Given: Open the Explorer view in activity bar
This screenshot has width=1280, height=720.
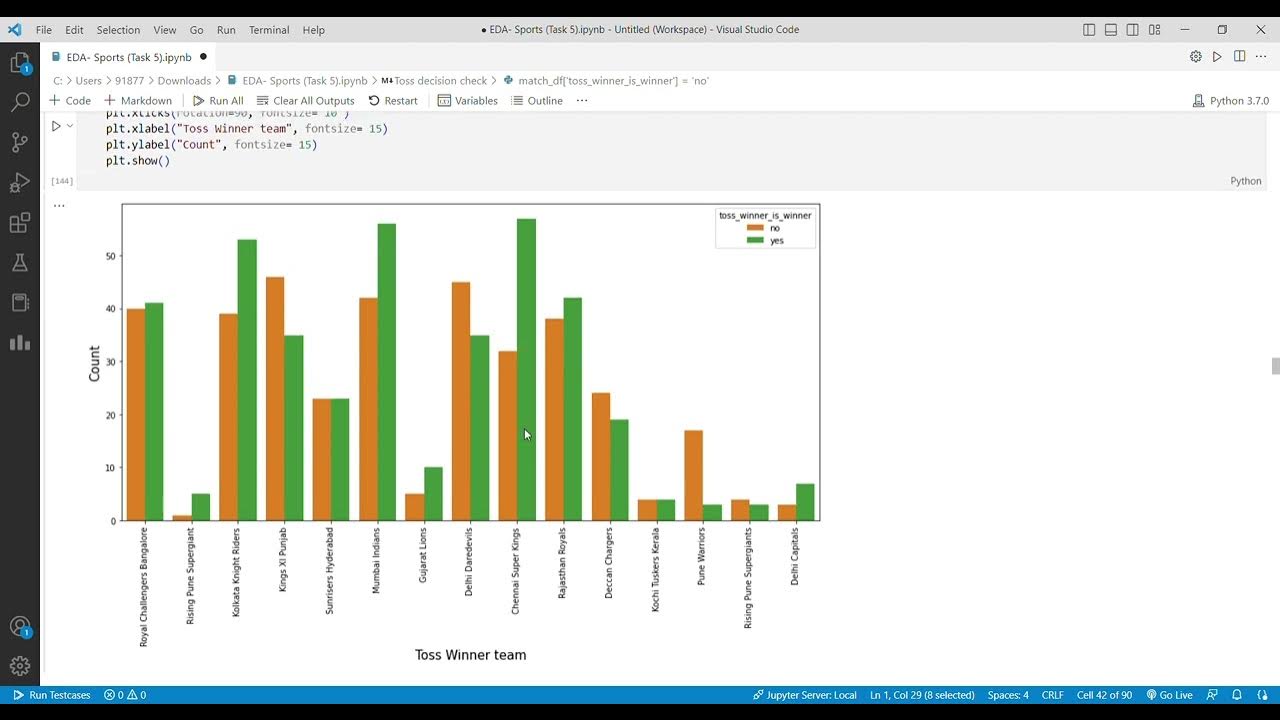Looking at the screenshot, I should (x=20, y=64).
